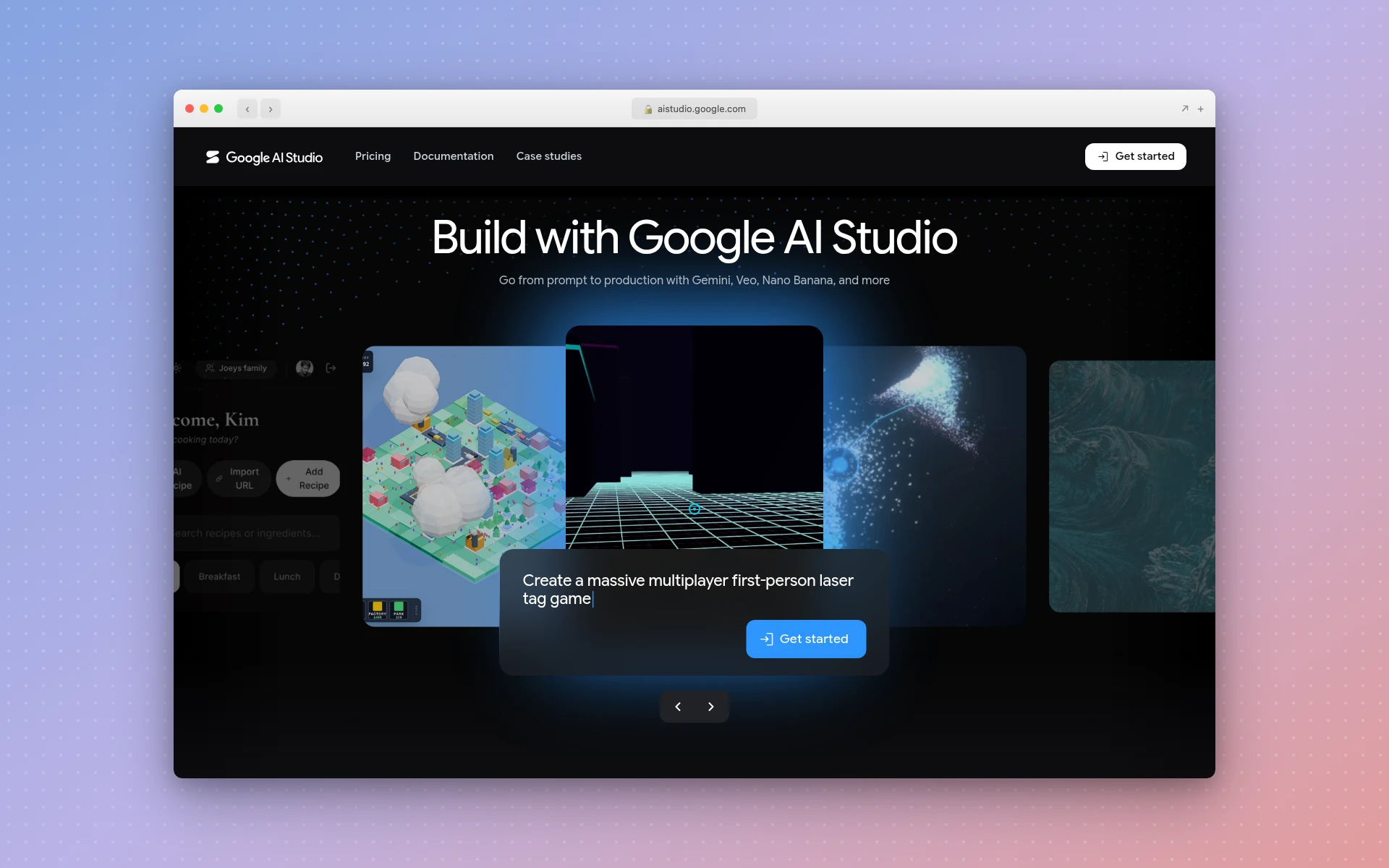Select the teal wave texture thumbnail
Screen dimensions: 1389x868
(x=1132, y=486)
